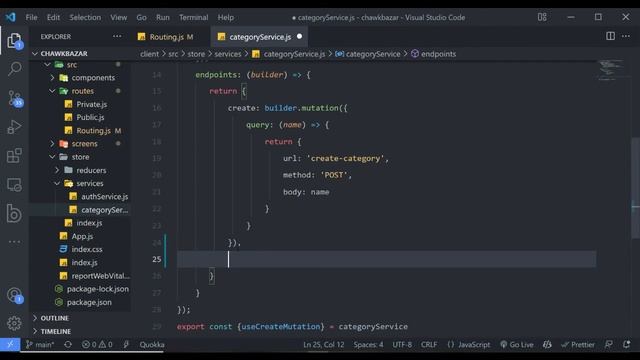Open the Run and Debug view
The height and width of the screenshot is (360, 640).
click(x=14, y=127)
